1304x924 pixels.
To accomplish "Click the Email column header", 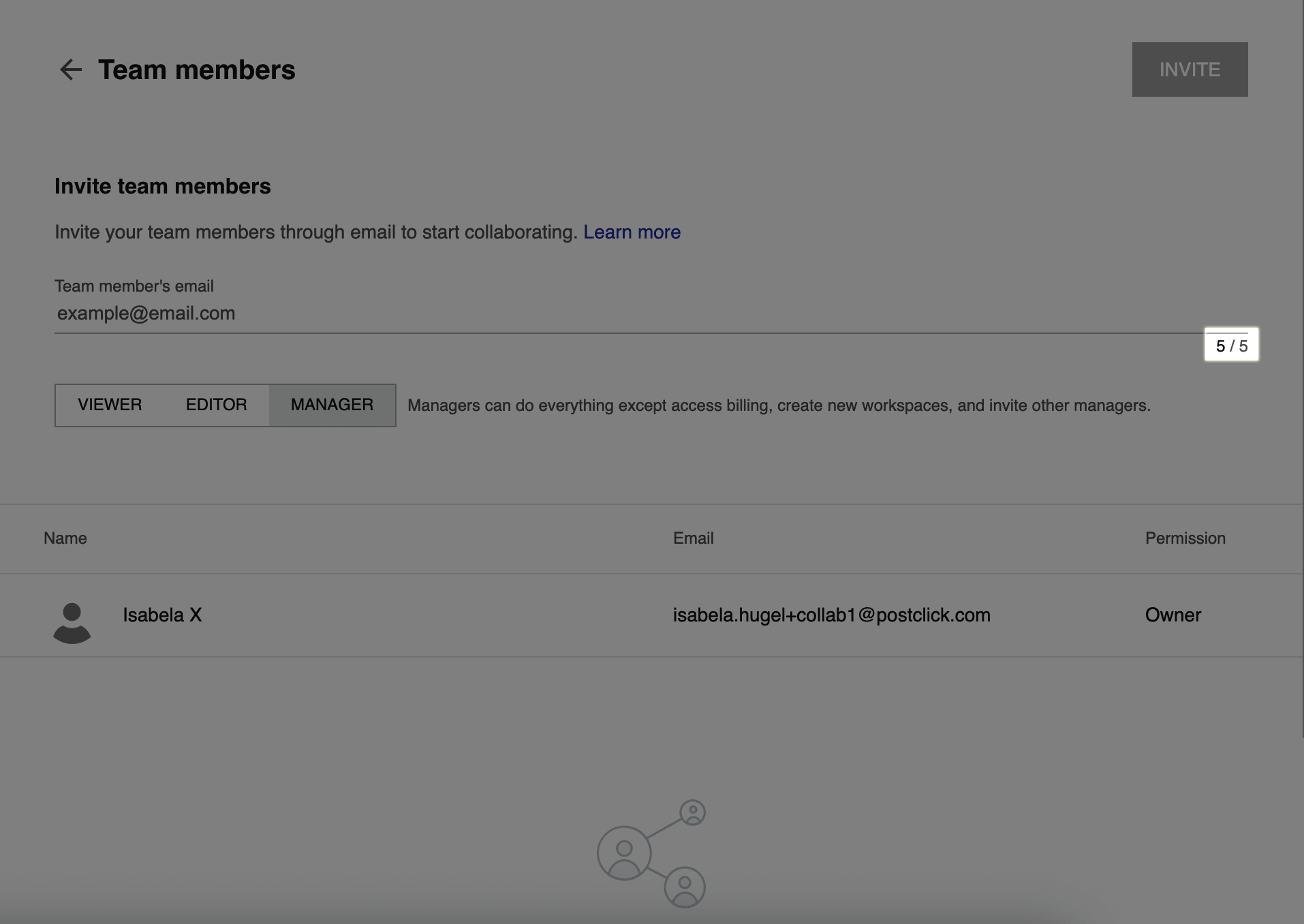I will pos(693,538).
